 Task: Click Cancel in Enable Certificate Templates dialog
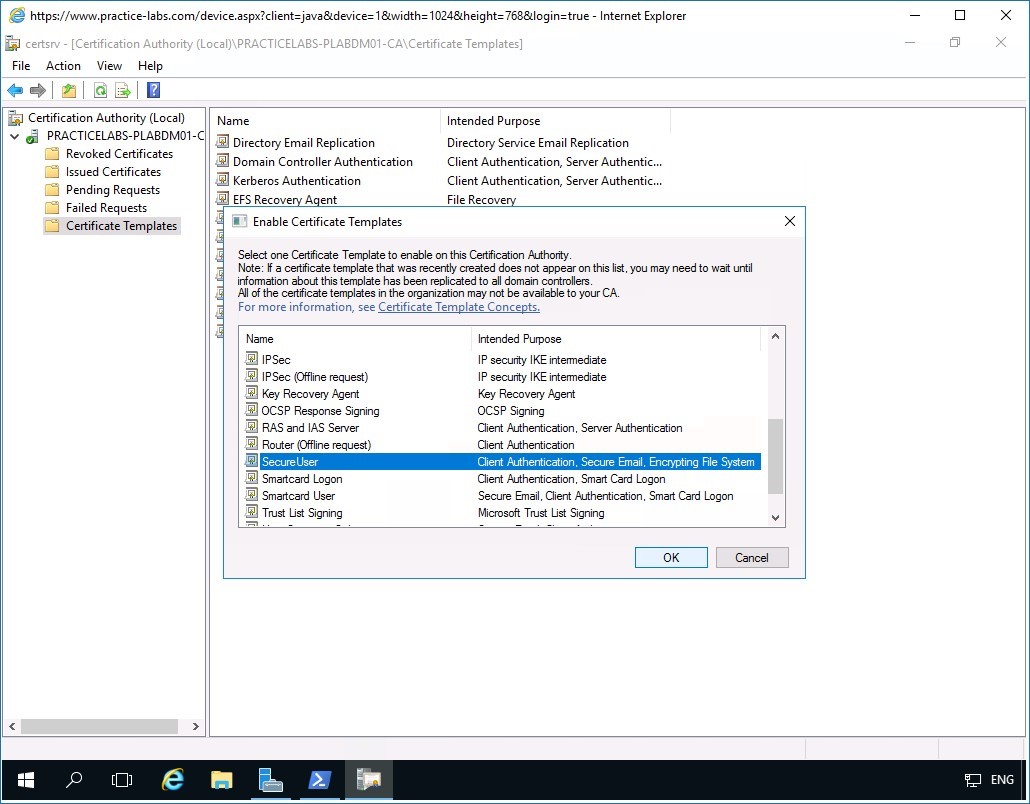tap(751, 558)
